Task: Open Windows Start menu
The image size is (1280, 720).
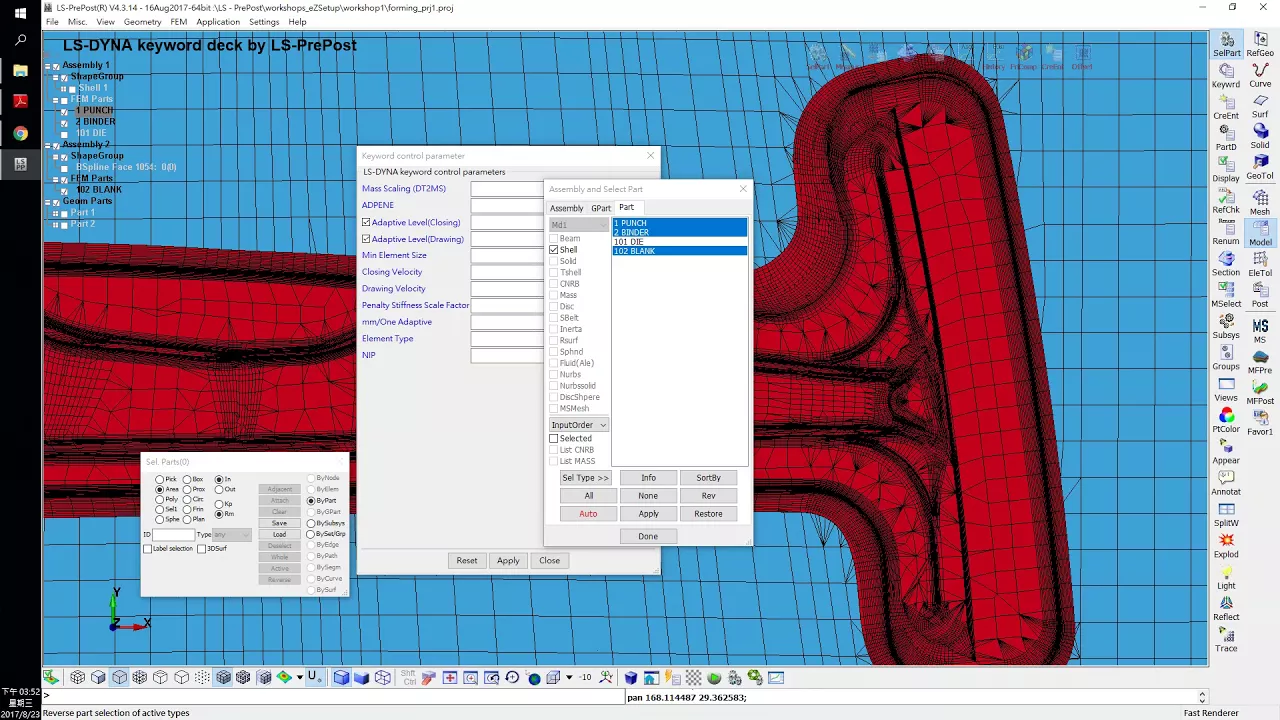Action: (x=20, y=13)
